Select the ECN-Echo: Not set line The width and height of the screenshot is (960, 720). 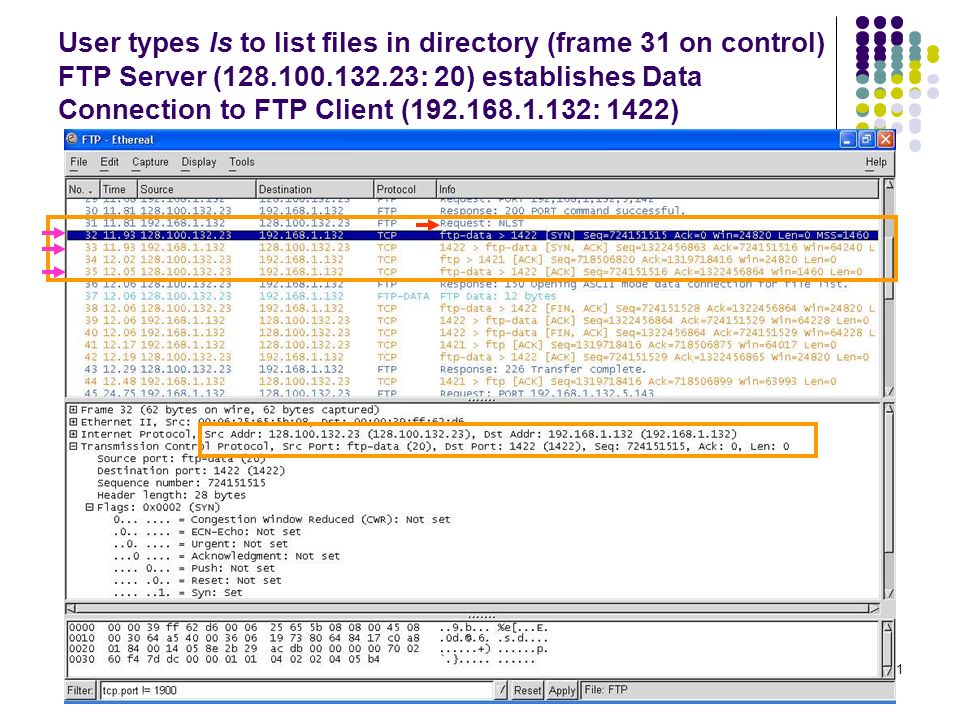(x=207, y=532)
